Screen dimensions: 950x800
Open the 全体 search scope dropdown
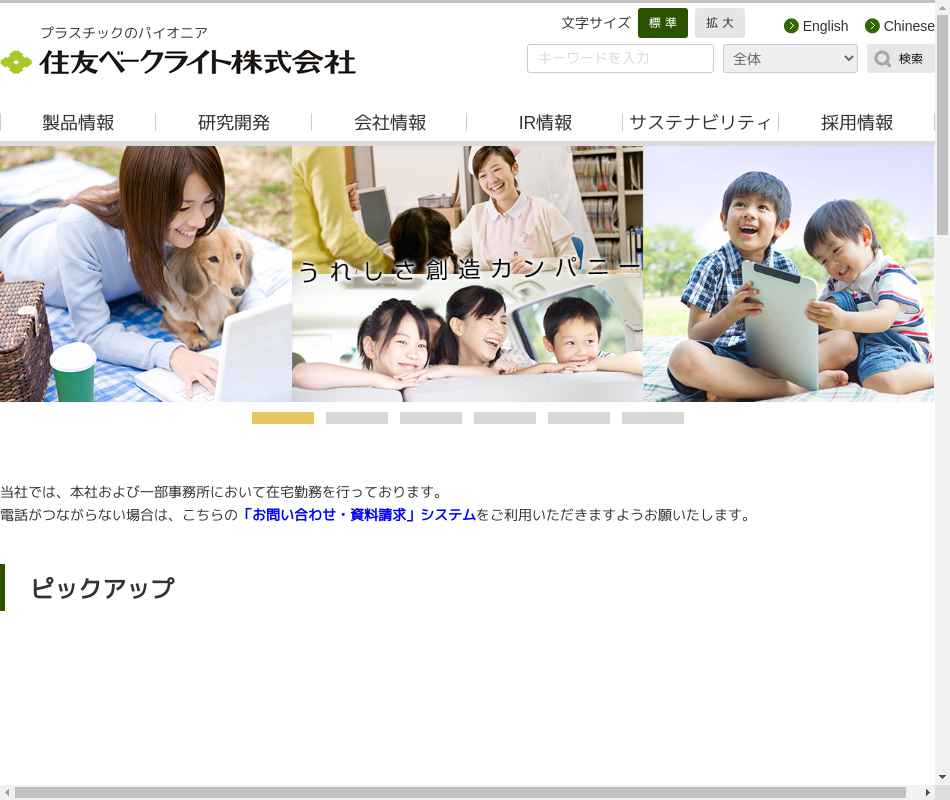pyautogui.click(x=790, y=59)
